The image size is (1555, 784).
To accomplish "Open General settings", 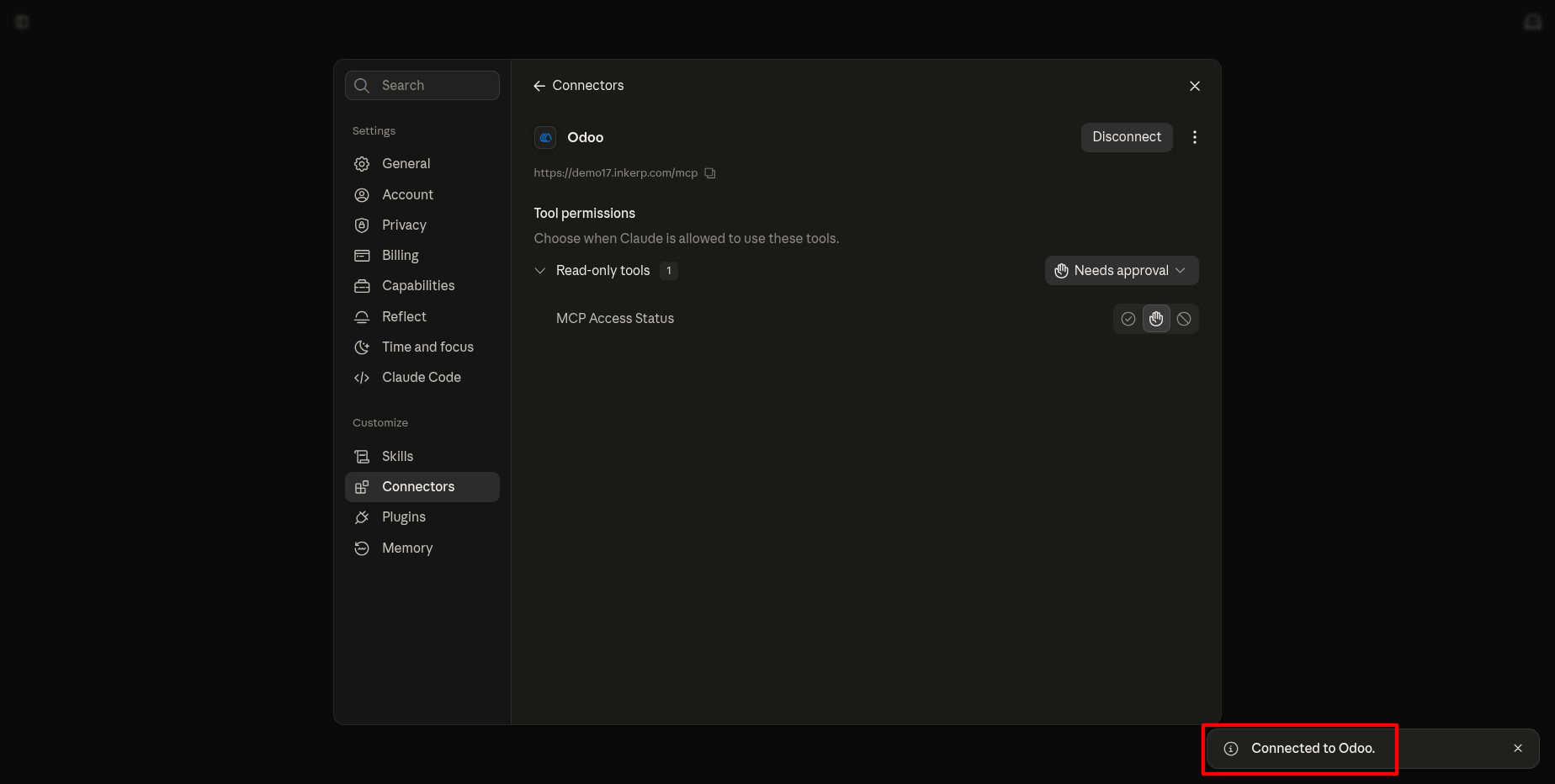I will [422, 164].
